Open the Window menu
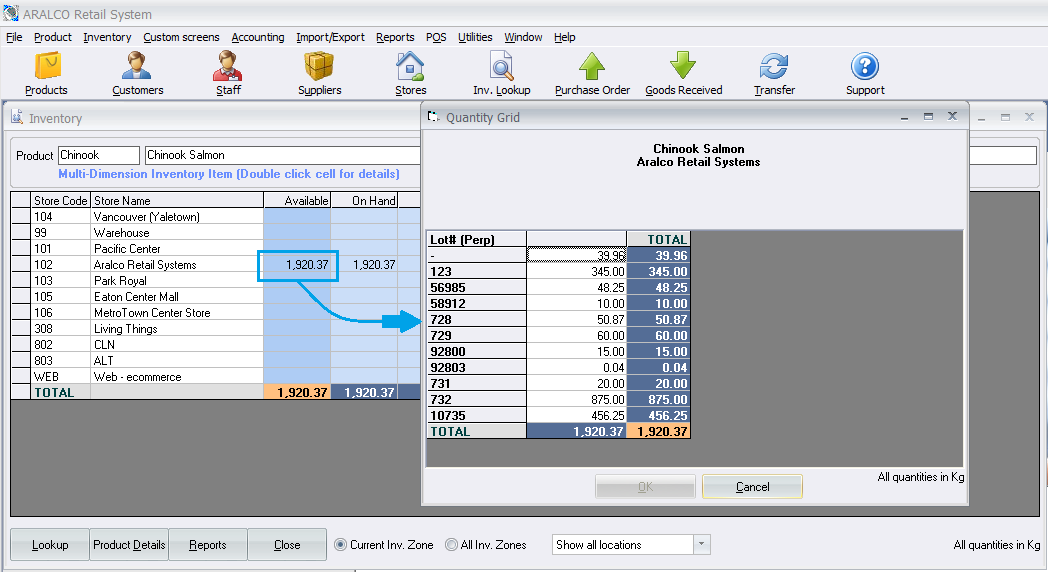 523,37
